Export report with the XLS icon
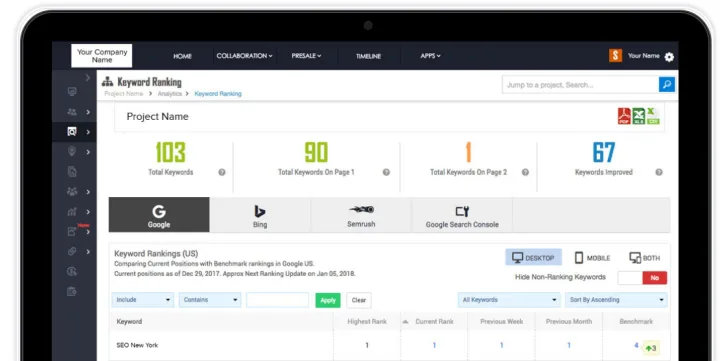Screen dimensions: 720x361 [638, 116]
